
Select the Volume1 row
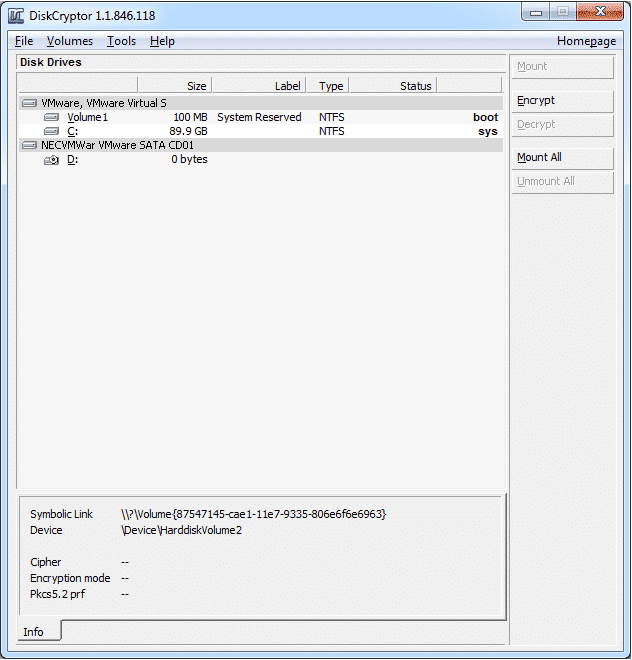[261, 117]
